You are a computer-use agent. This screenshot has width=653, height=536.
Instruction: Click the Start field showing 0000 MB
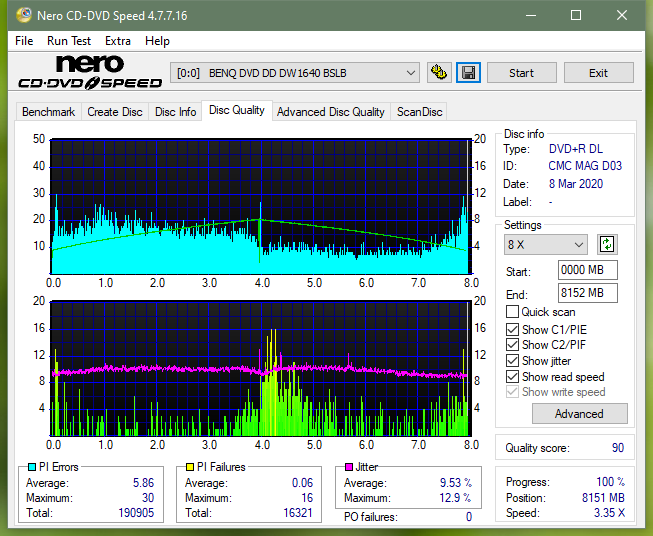587,270
